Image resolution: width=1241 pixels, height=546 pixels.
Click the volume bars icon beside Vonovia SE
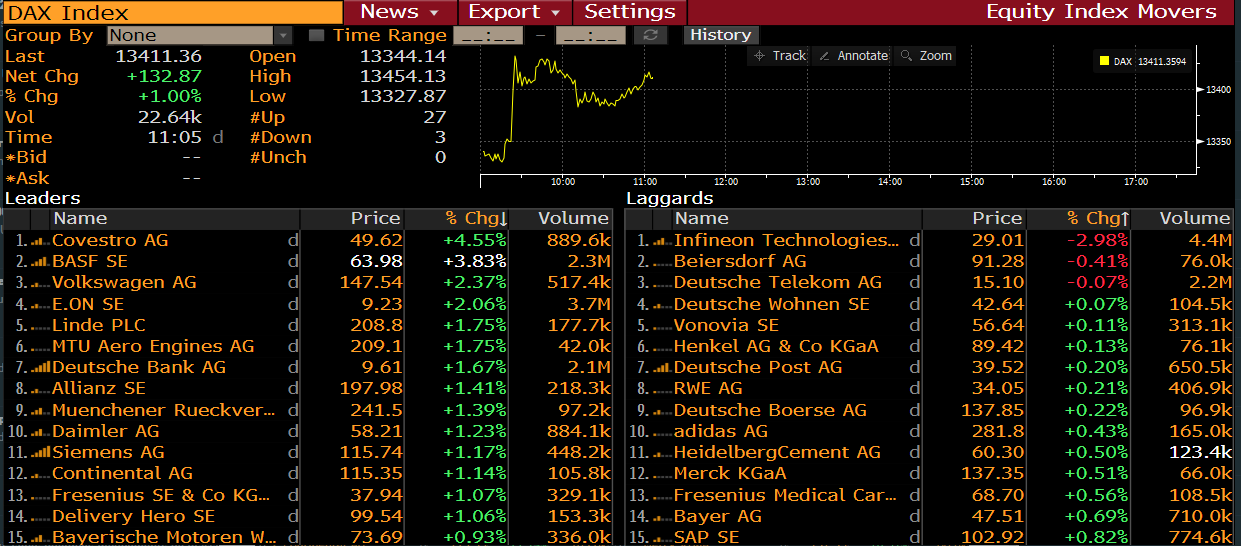pos(662,326)
